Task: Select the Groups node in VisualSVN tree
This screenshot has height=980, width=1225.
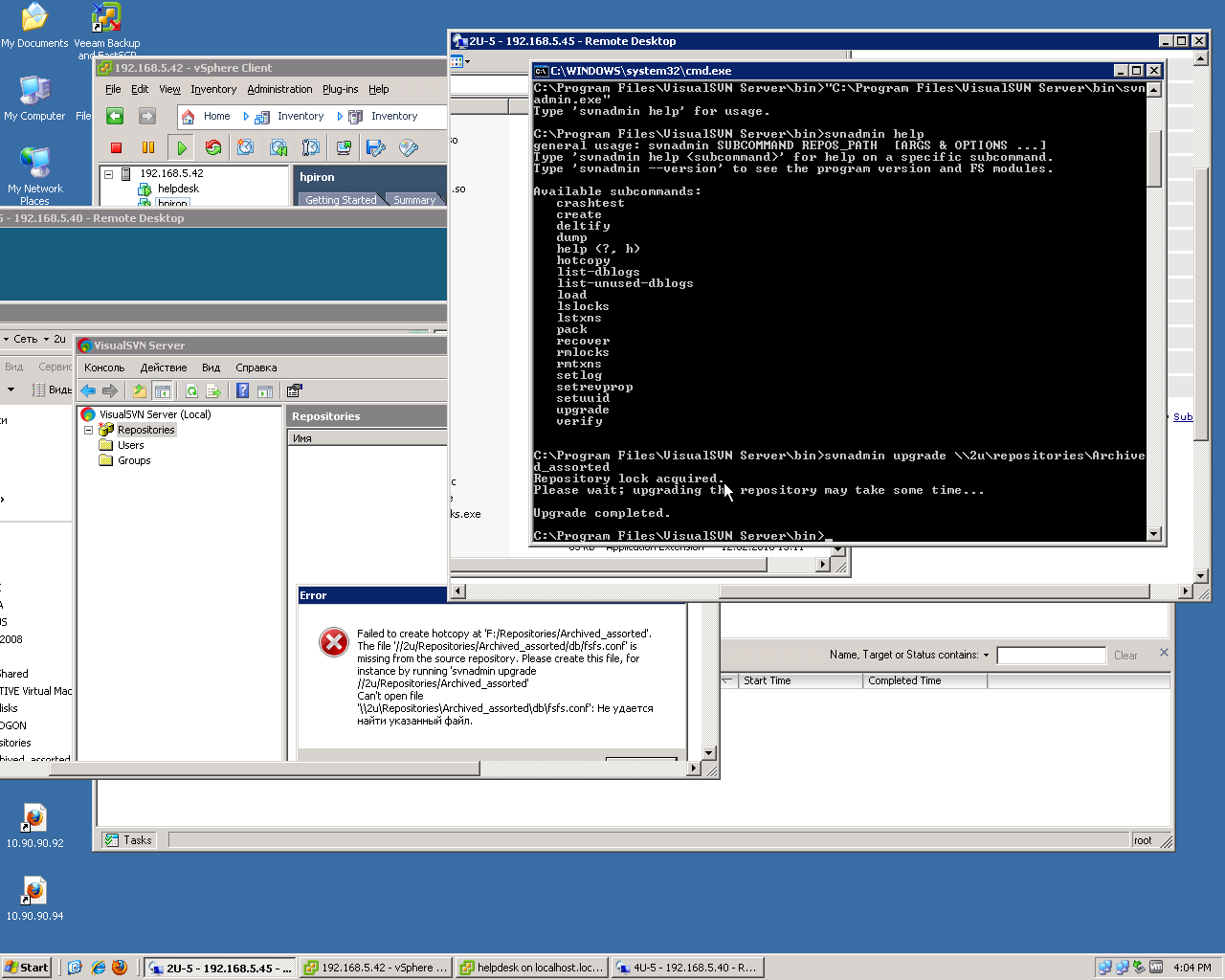Action: pyautogui.click(x=134, y=461)
